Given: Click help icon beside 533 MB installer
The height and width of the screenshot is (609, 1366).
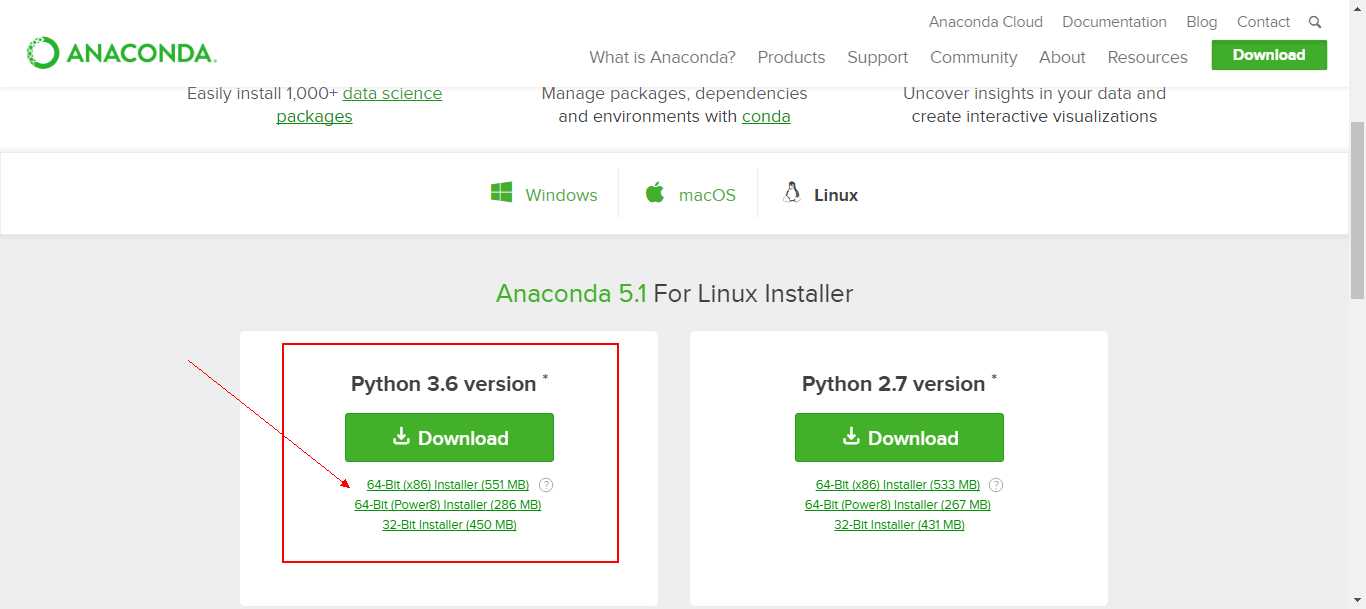Looking at the screenshot, I should [996, 485].
